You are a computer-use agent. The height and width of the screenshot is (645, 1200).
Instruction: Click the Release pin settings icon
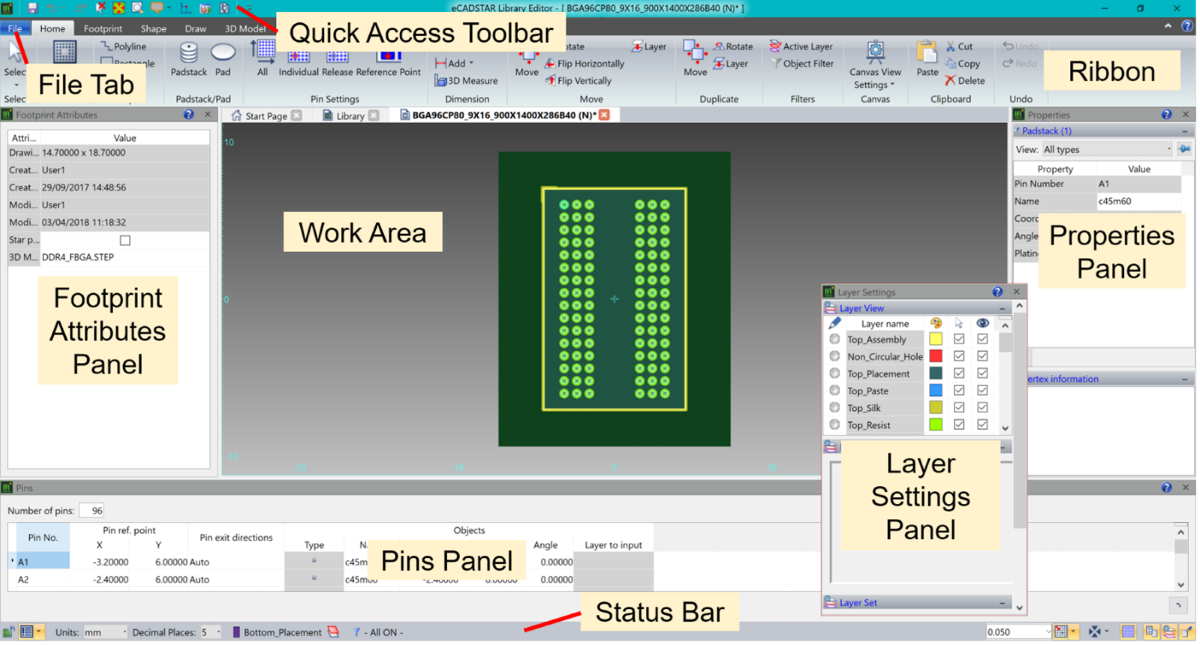point(337,62)
